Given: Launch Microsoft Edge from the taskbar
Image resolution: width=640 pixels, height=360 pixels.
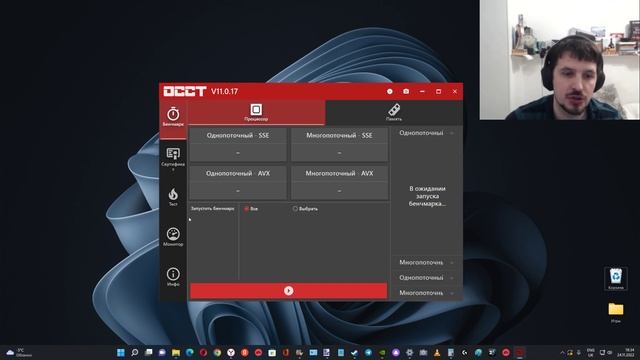Looking at the screenshot, I should click(x=190, y=353).
